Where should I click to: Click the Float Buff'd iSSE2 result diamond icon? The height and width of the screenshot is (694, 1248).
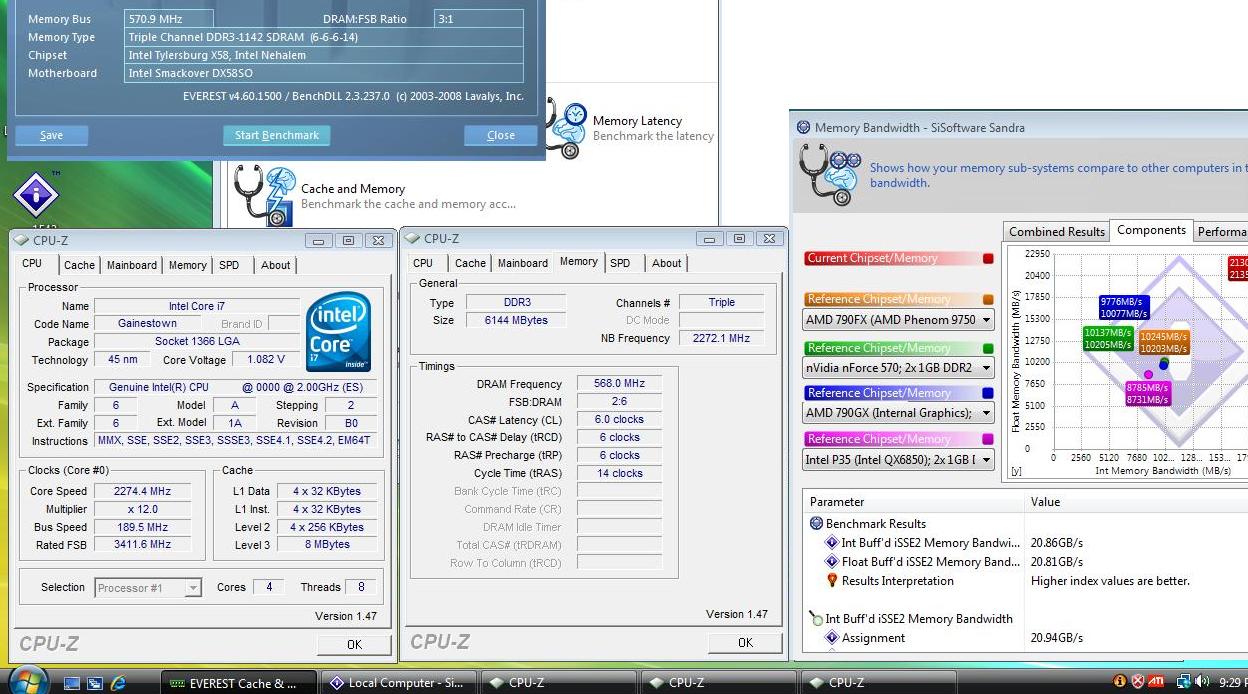tap(831, 562)
